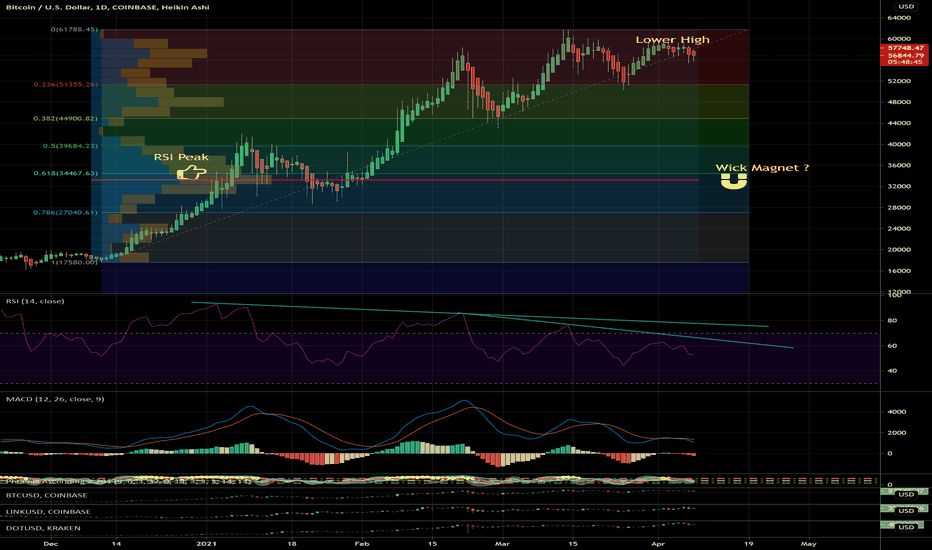Open the USD currency selector above price axis
This screenshot has width=932, height=550.
tap(906, 7)
